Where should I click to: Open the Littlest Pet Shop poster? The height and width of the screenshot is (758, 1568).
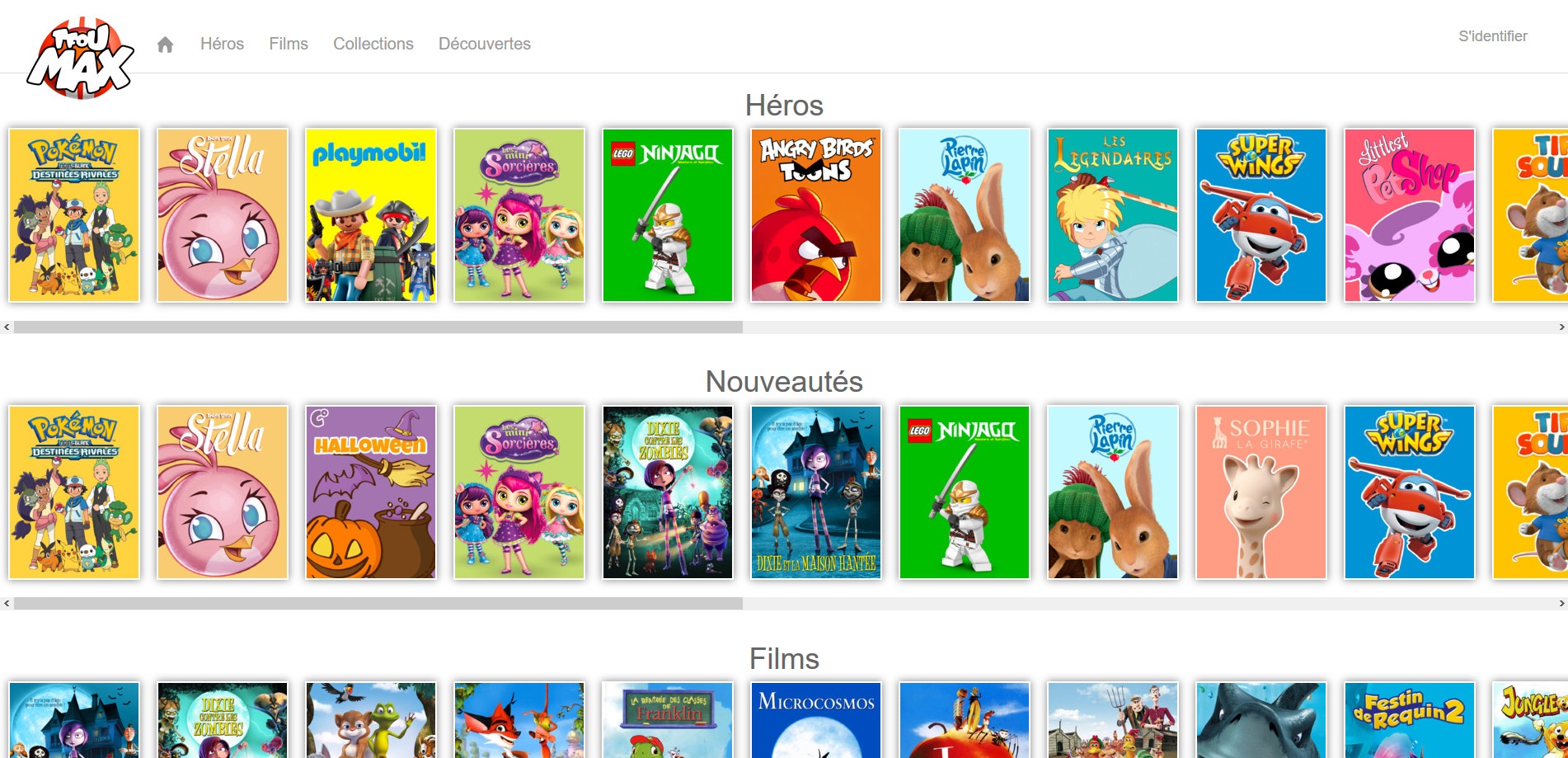point(1410,215)
